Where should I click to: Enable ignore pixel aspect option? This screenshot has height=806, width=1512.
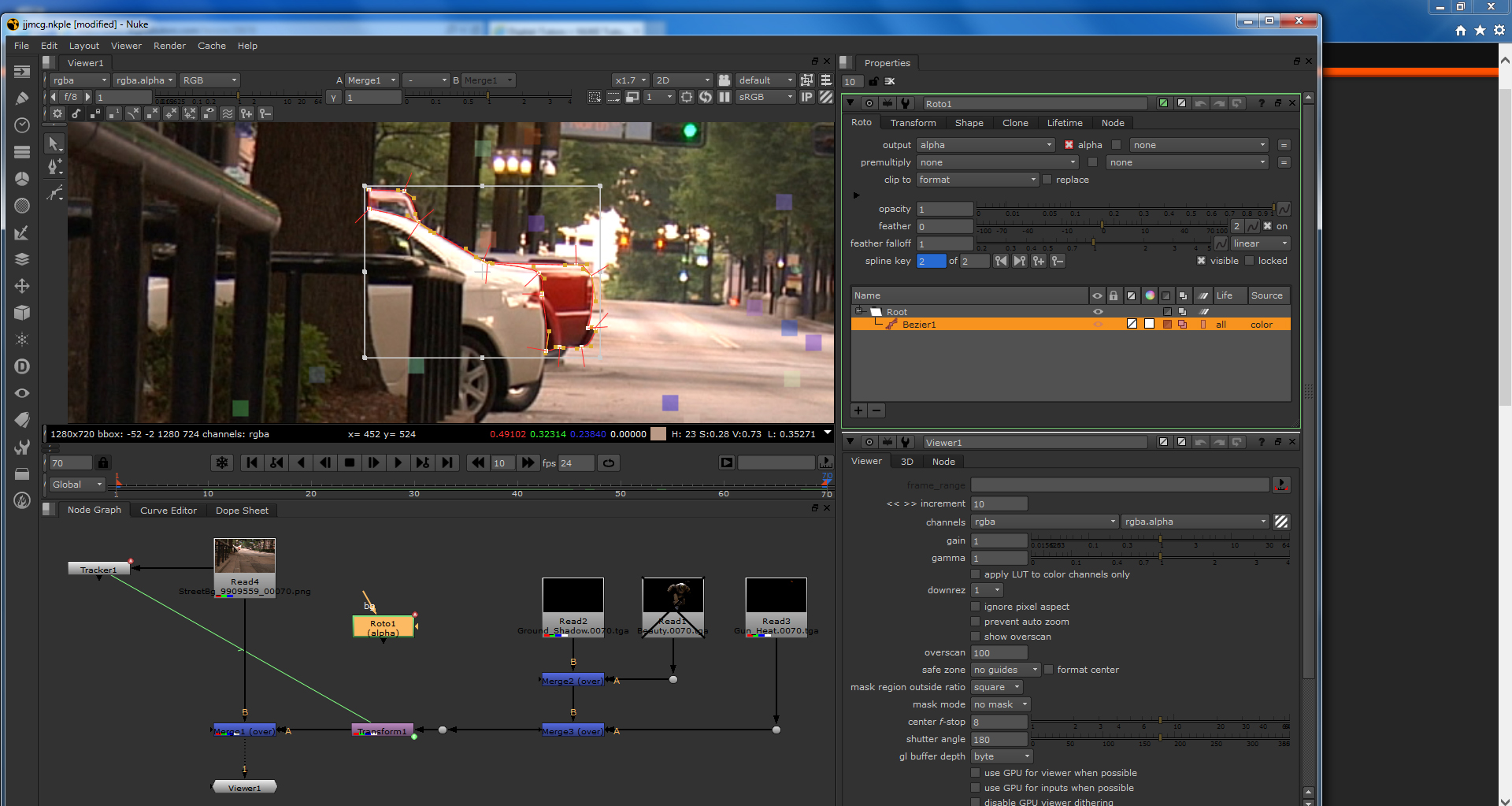[x=976, y=607]
